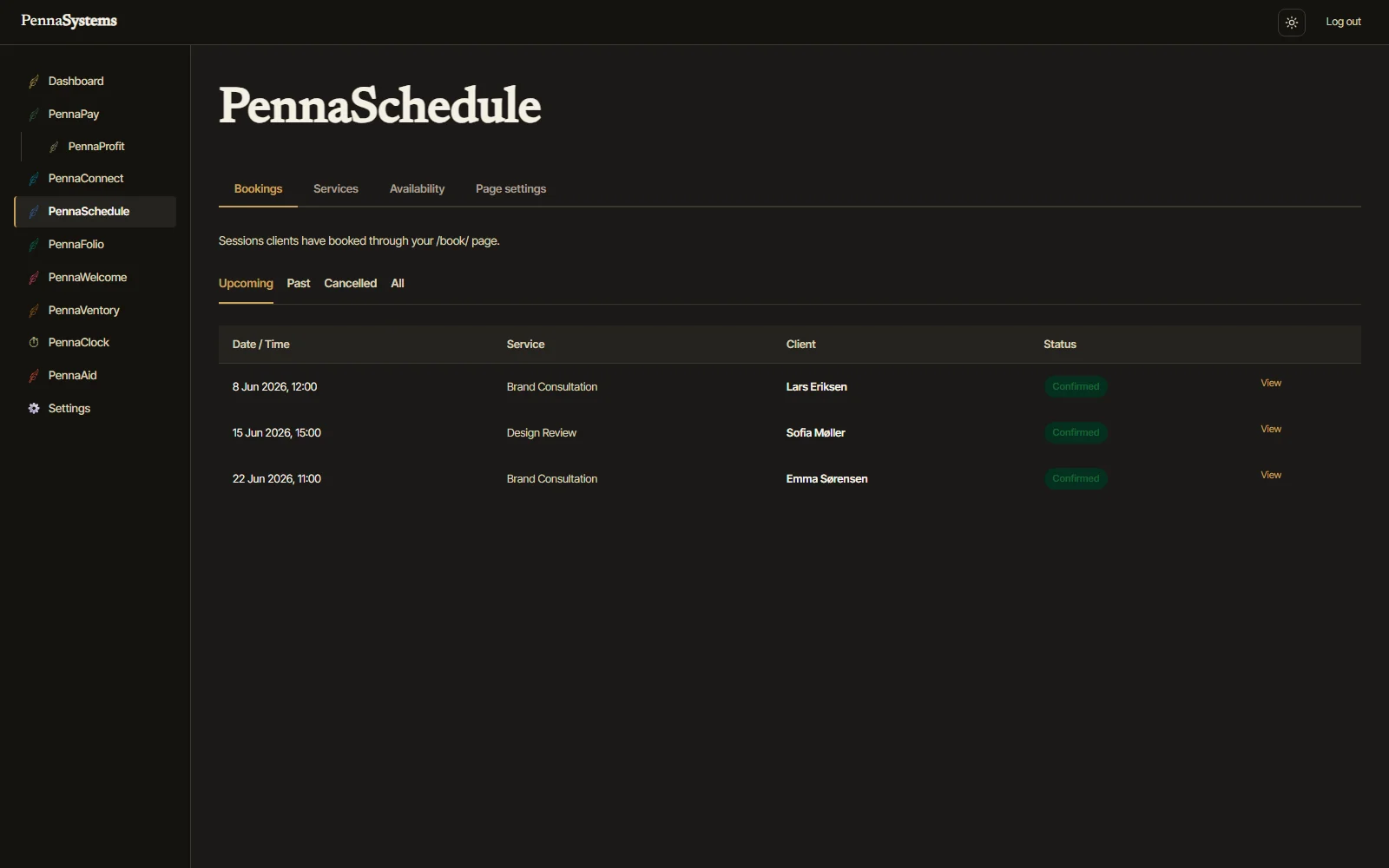Image resolution: width=1389 pixels, height=868 pixels.
Task: Click the PennaConnect sidebar icon
Action: coord(34,179)
